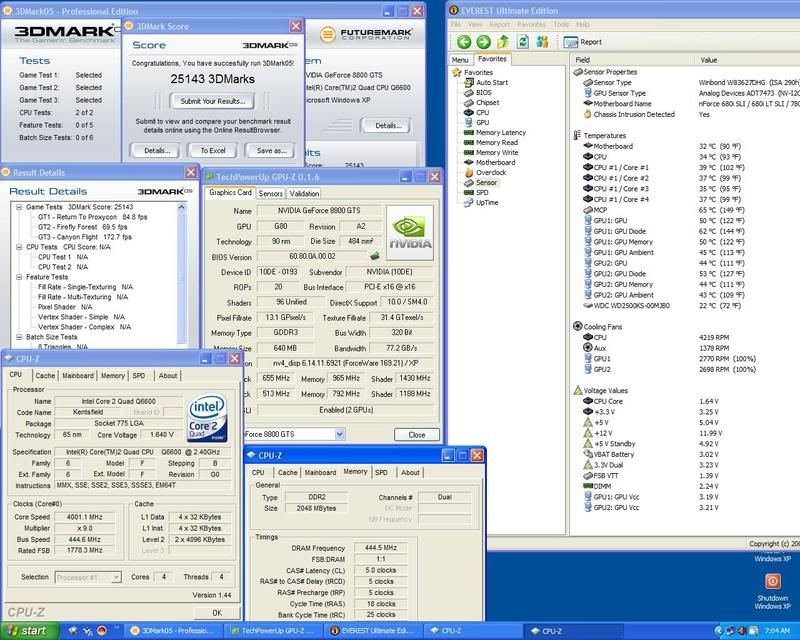Switch to the Sensors tab in GPU-Z
This screenshot has width=800, height=640.
click(x=270, y=193)
